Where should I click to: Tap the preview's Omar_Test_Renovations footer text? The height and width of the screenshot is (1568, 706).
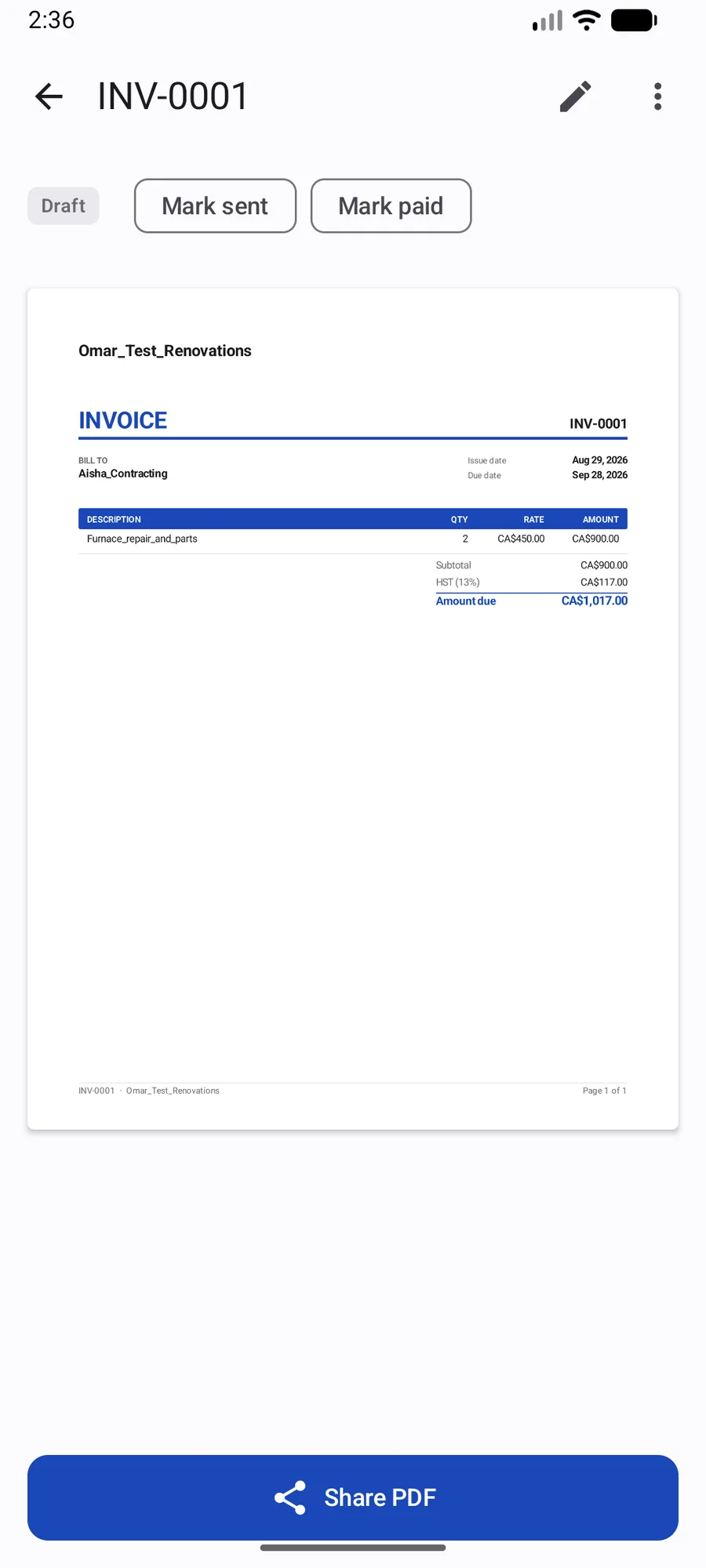(173, 1091)
